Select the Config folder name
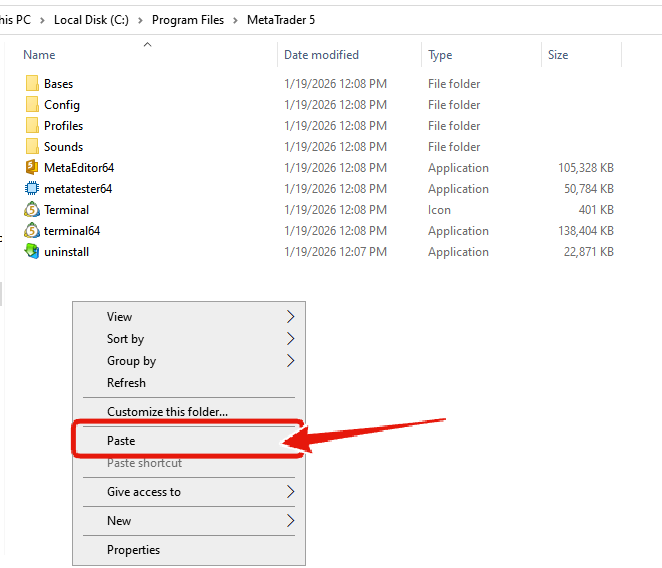 coord(62,105)
